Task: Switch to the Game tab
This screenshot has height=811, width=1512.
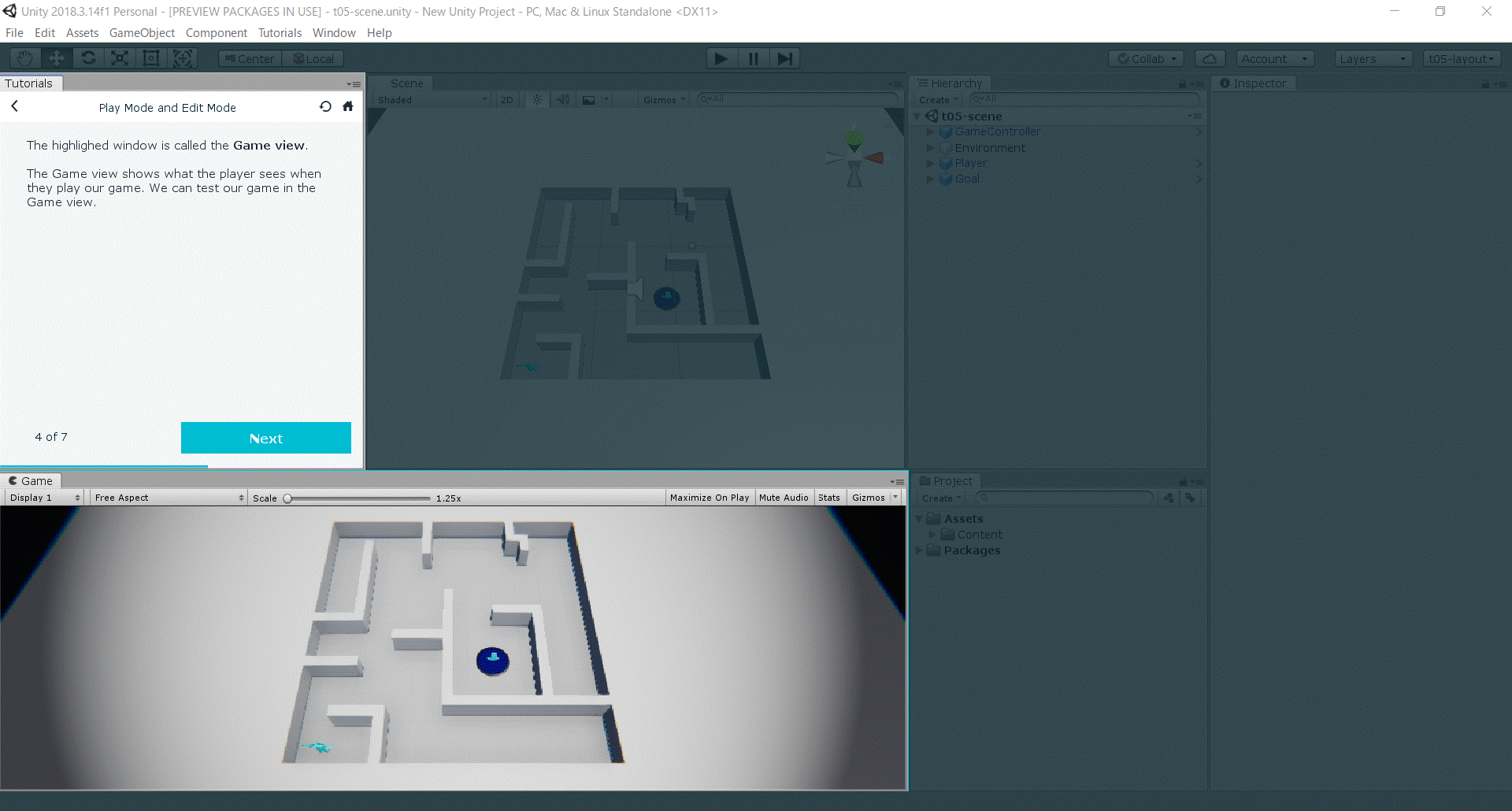Action: click(x=31, y=481)
